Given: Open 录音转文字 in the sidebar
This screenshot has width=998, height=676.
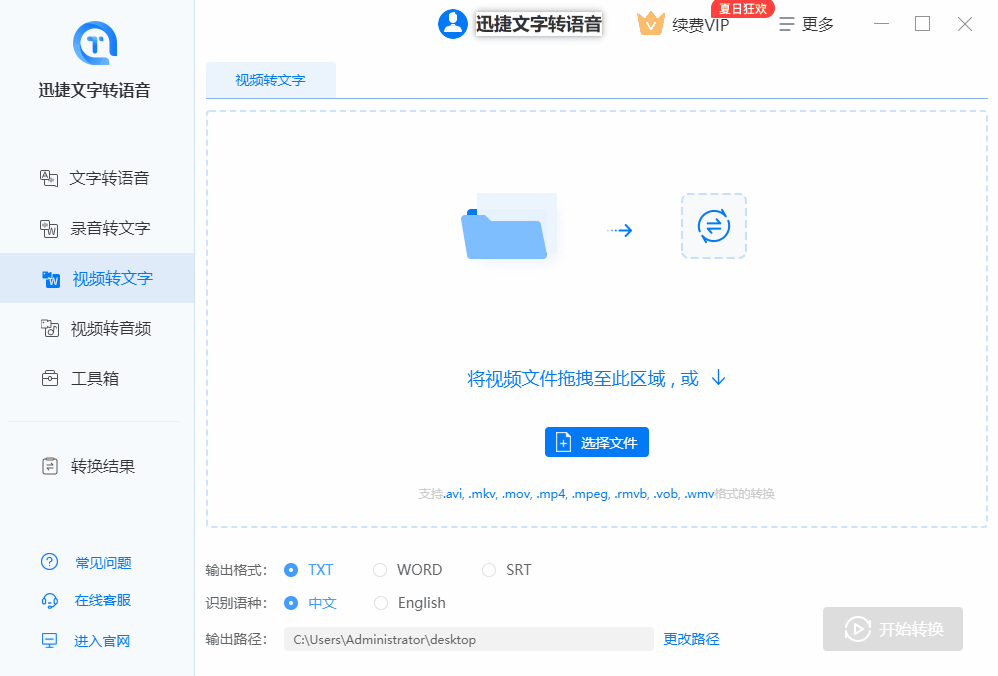Looking at the screenshot, I should pyautogui.click(x=95, y=229).
